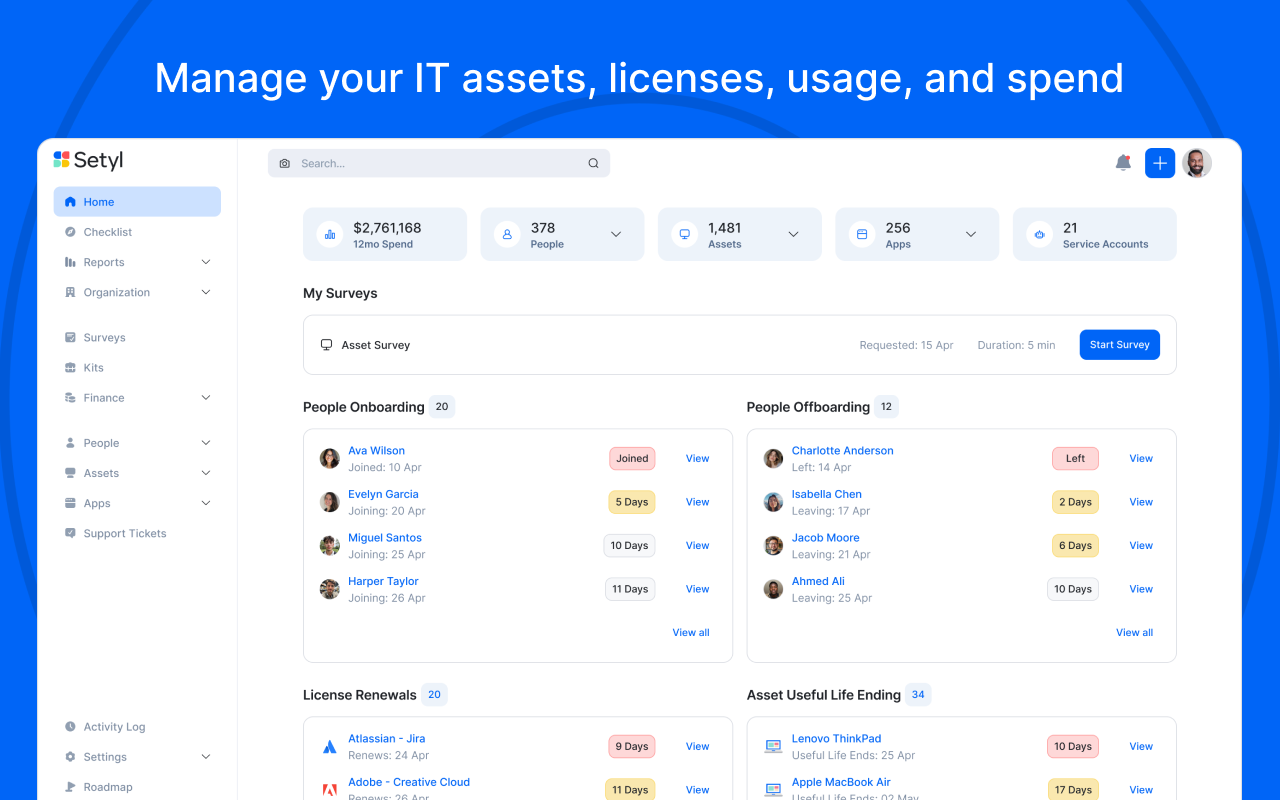View all People Offboarding entries
Viewport: 1280px width, 800px height.
(x=1134, y=632)
